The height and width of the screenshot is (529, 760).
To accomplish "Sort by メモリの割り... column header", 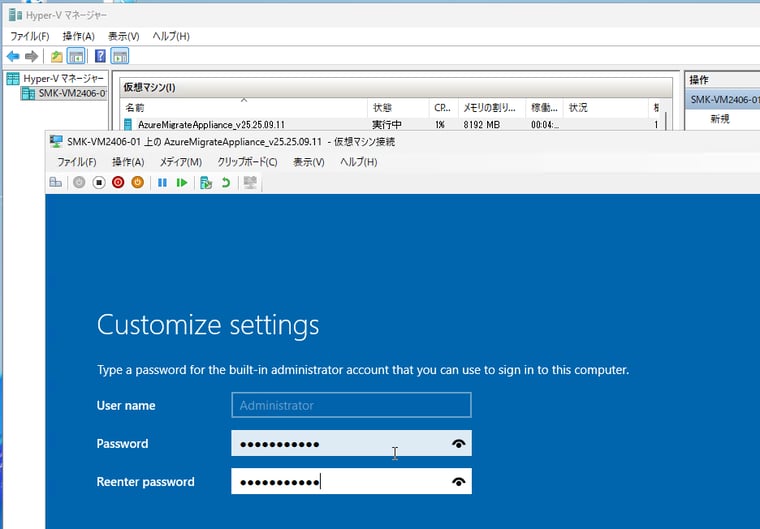I will 491,108.
